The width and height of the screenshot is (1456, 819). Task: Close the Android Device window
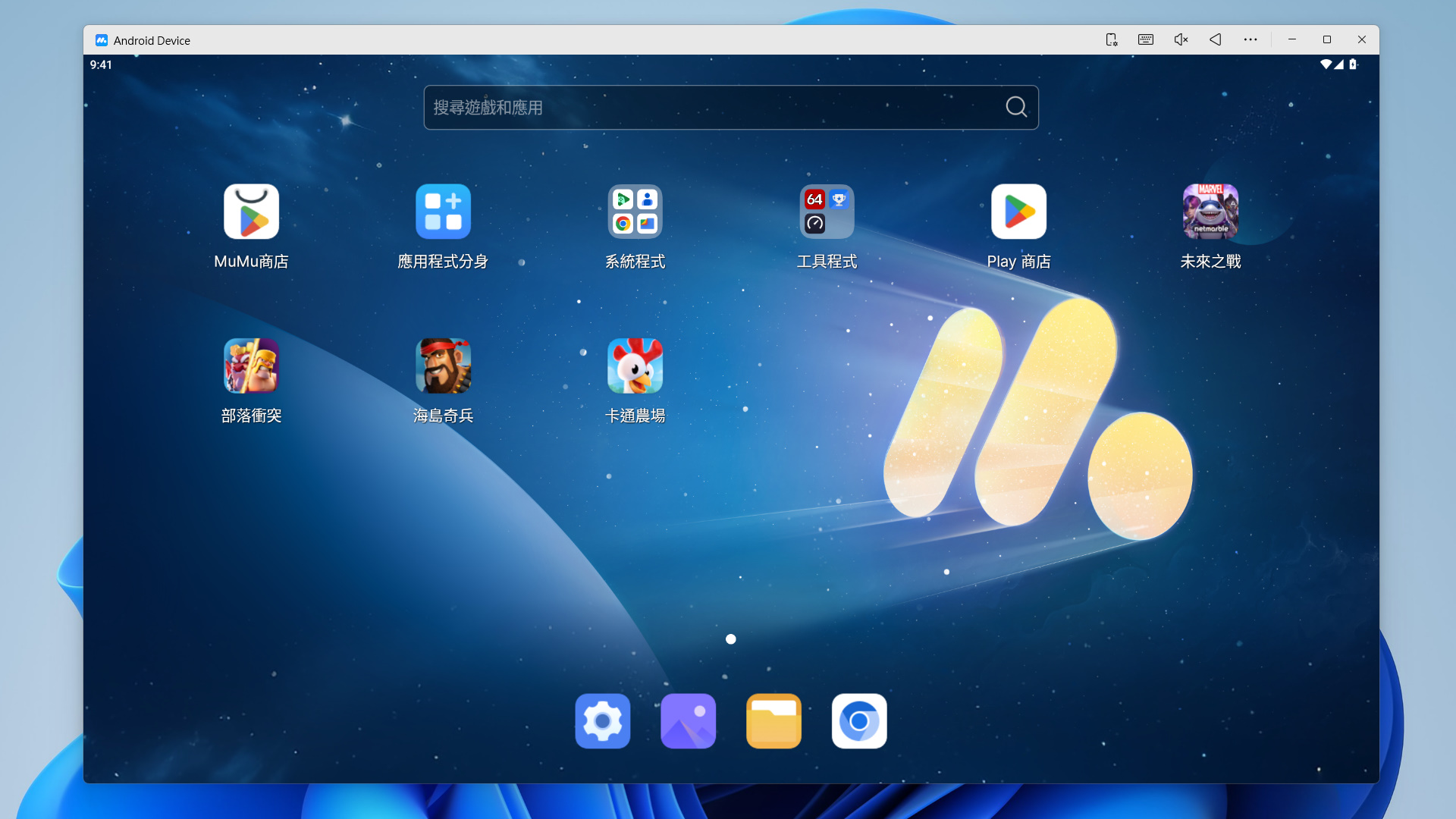(x=1362, y=39)
